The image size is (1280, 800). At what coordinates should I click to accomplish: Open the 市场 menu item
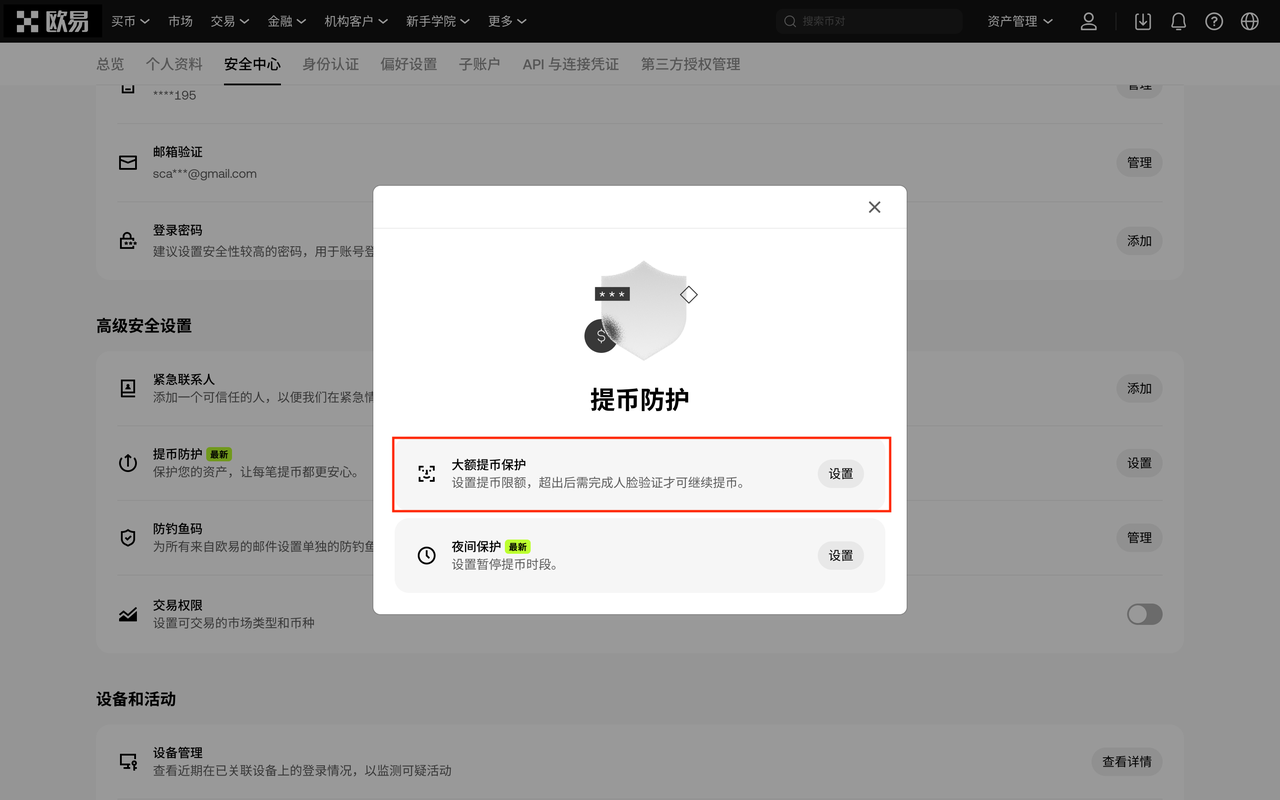(x=180, y=21)
